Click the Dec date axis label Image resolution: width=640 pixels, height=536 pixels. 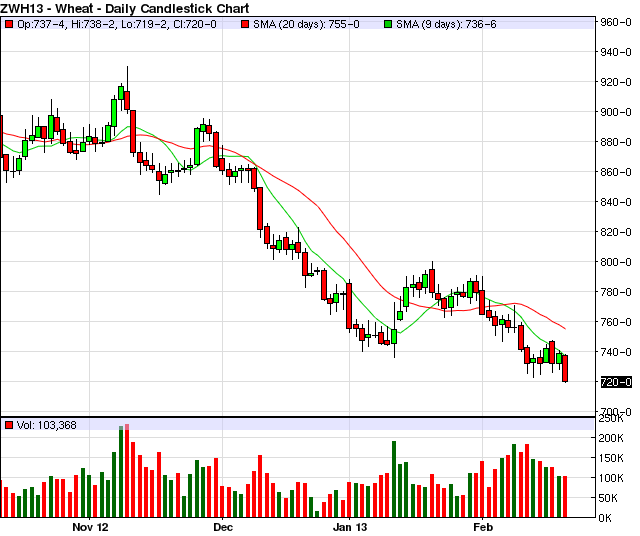click(x=223, y=527)
